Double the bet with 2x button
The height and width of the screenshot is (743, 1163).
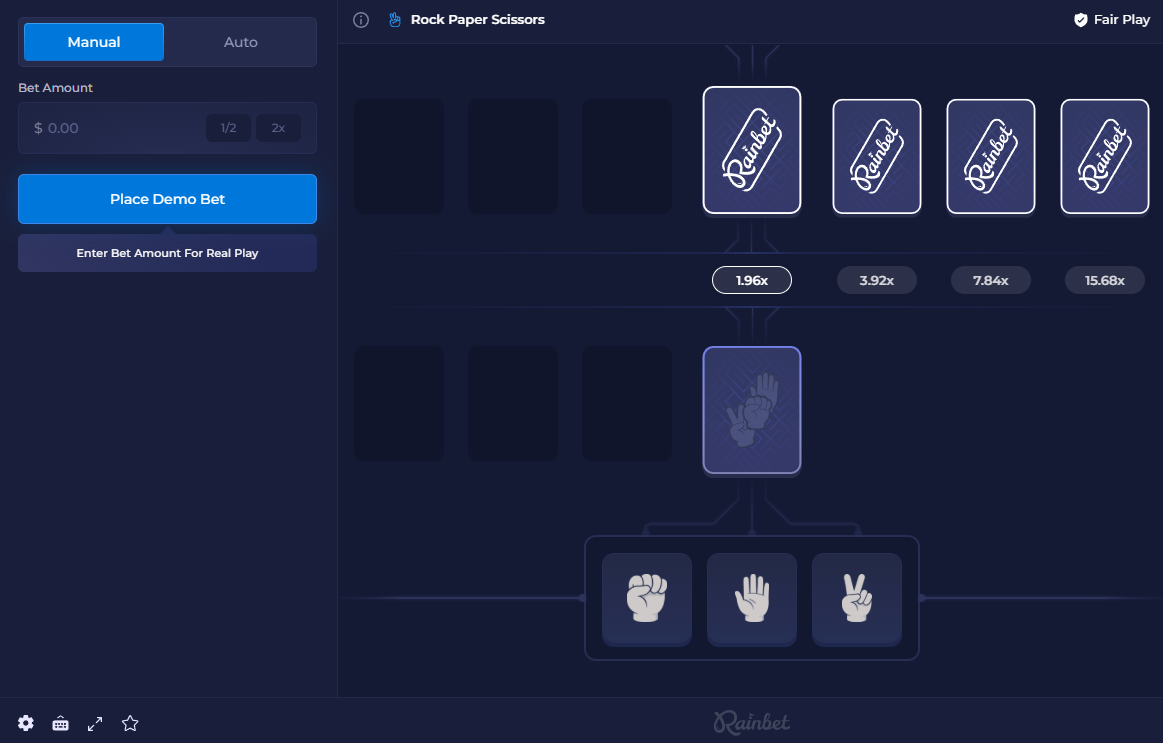point(278,128)
